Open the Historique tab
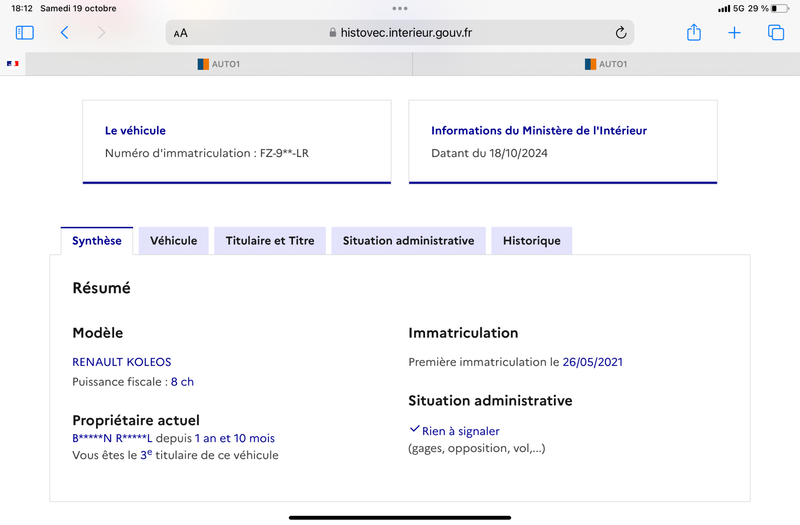 click(x=532, y=241)
